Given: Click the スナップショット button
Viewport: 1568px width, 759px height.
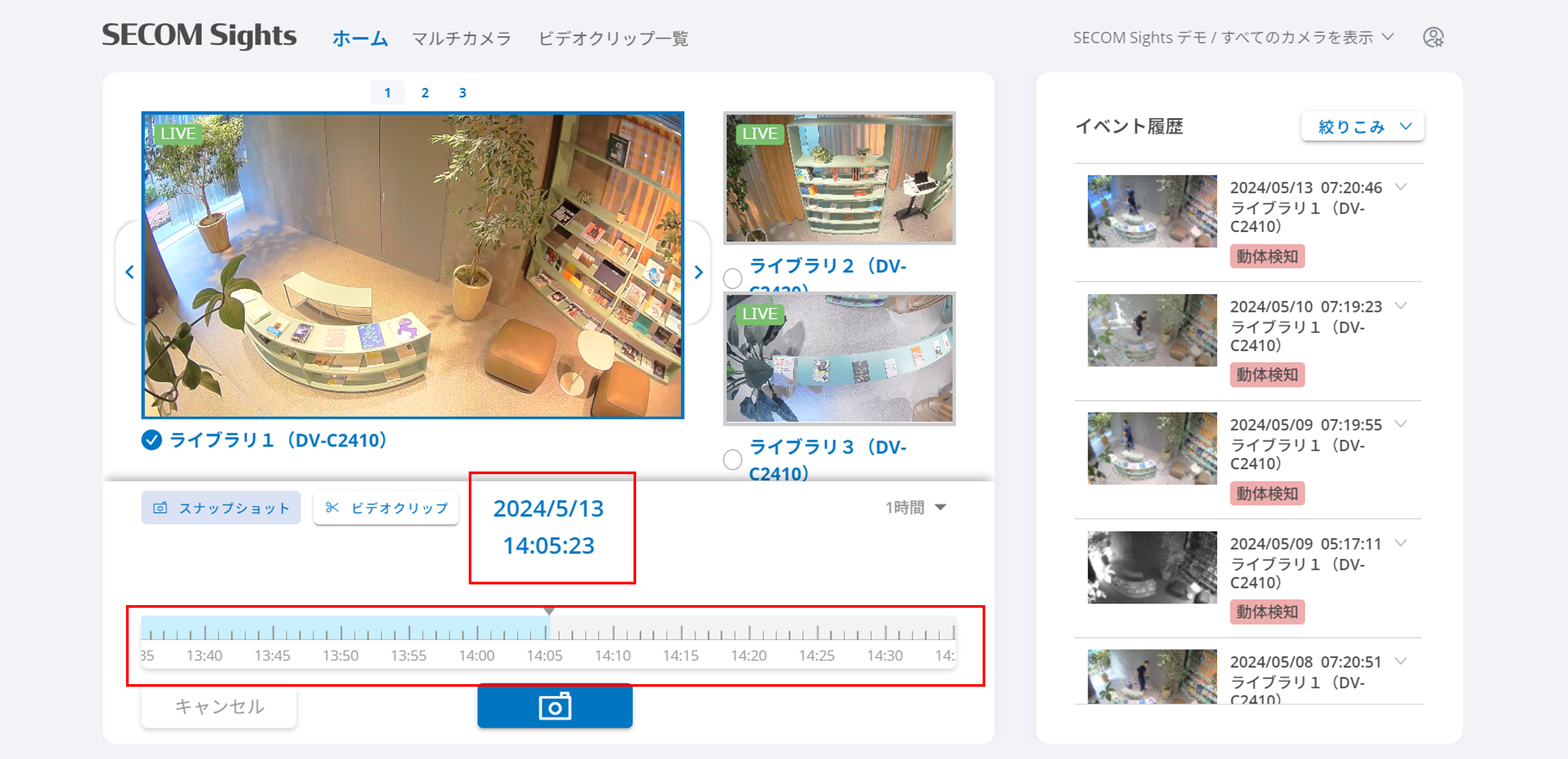Looking at the screenshot, I should coord(221,508).
